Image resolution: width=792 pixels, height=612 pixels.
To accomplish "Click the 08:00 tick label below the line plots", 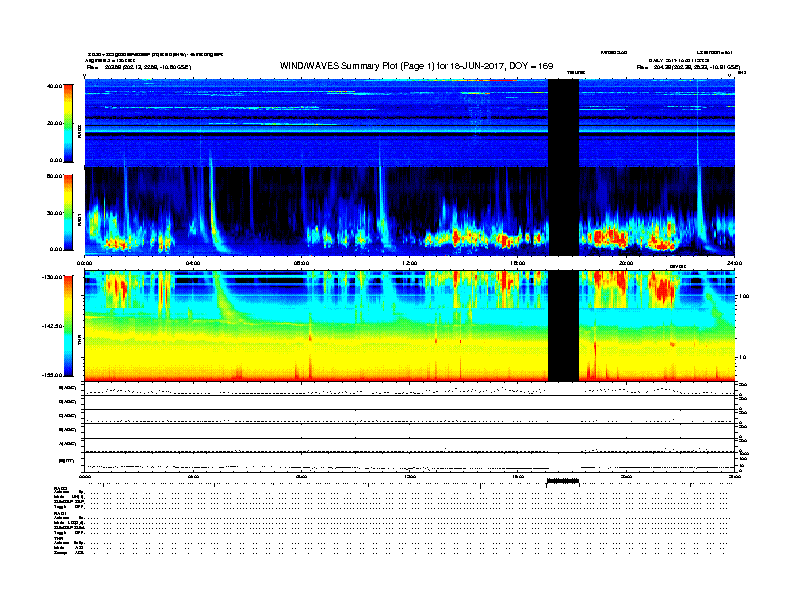I will [x=301, y=477].
